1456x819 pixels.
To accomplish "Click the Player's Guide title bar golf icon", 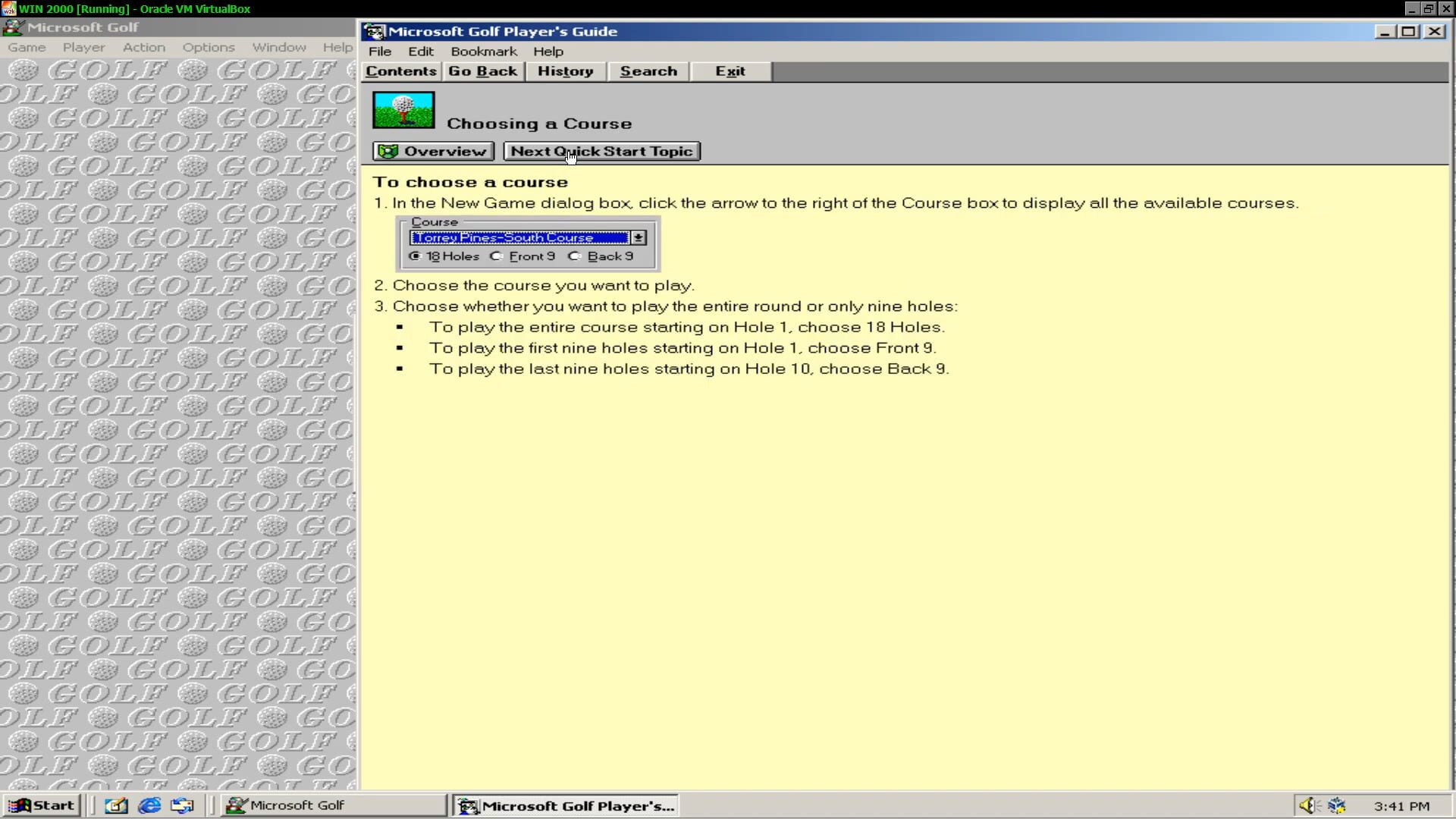I will (373, 31).
